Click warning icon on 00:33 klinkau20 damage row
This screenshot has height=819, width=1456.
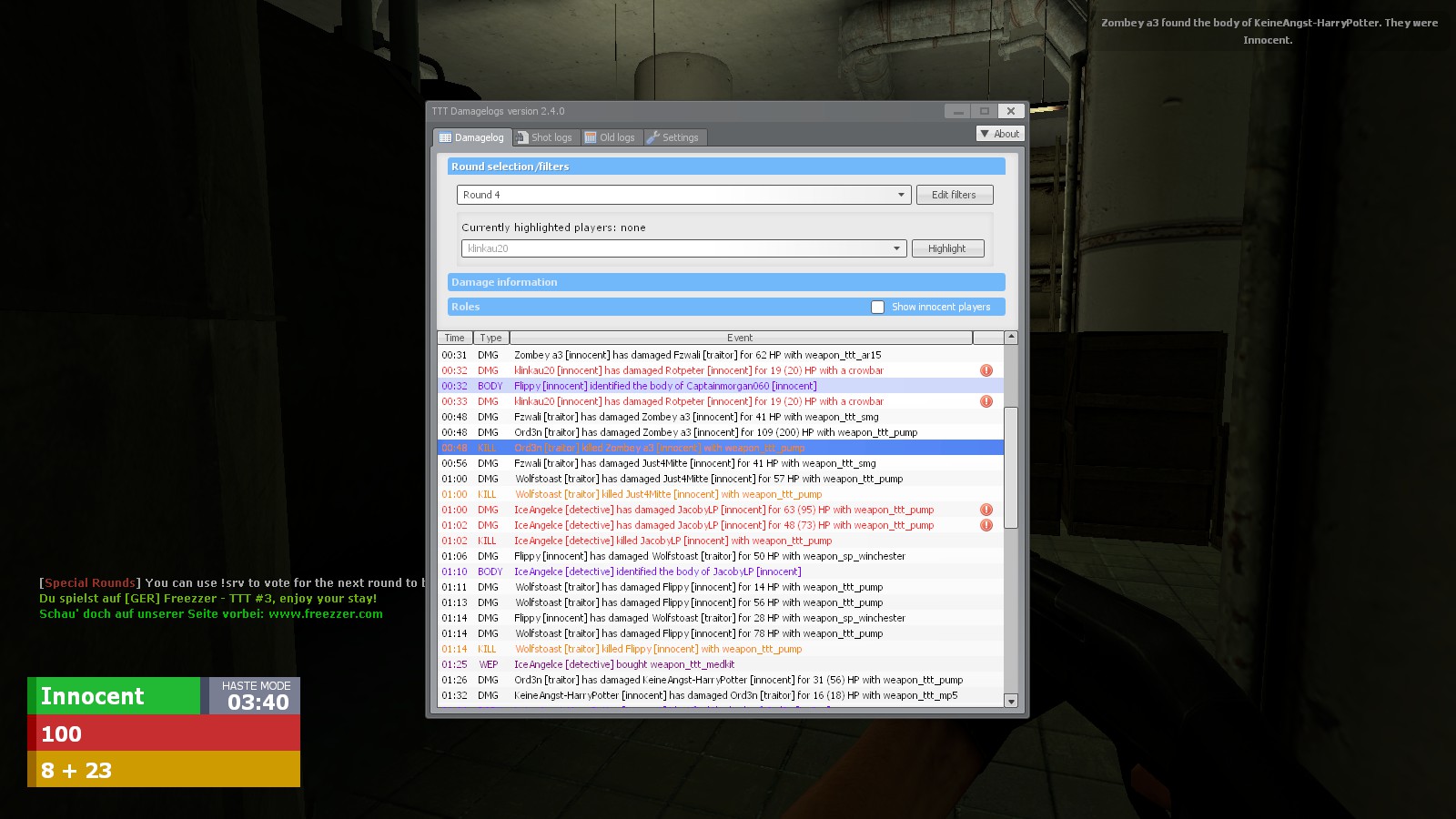(986, 401)
